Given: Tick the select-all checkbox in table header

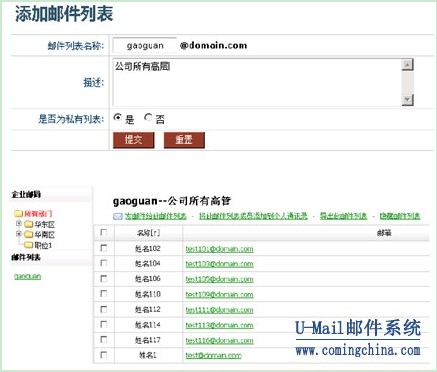Looking at the screenshot, I should [x=104, y=232].
